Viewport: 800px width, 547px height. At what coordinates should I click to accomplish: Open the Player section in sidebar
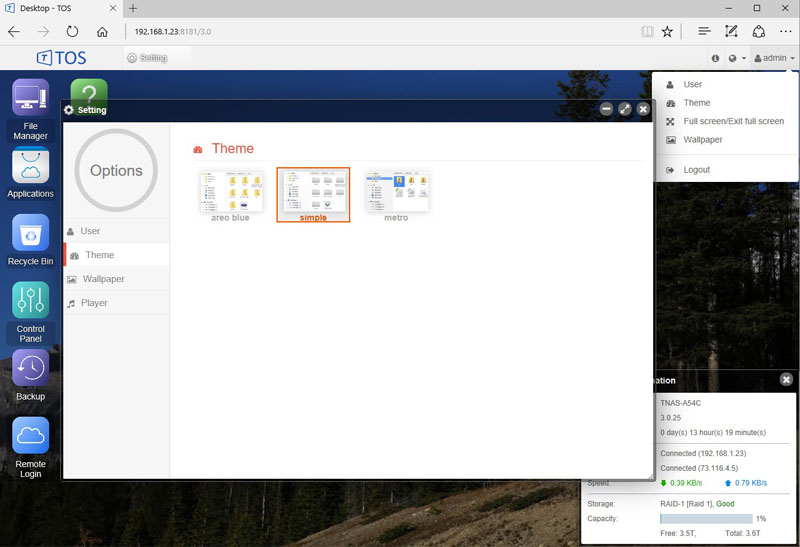(93, 303)
